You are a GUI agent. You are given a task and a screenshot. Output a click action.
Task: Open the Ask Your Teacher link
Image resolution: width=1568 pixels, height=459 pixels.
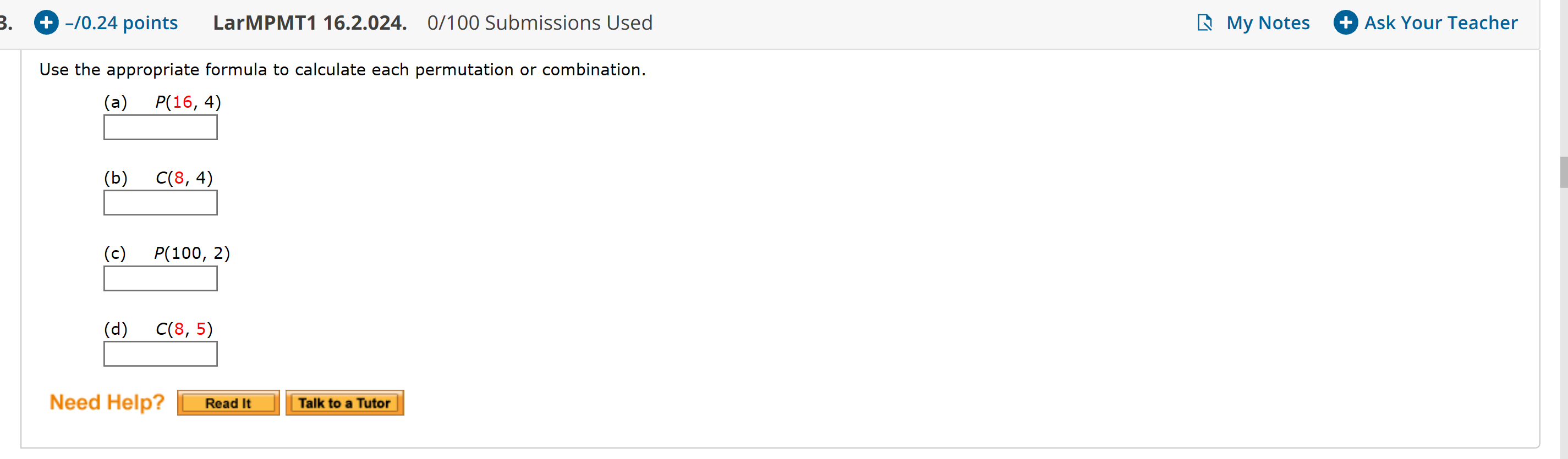point(1440,23)
